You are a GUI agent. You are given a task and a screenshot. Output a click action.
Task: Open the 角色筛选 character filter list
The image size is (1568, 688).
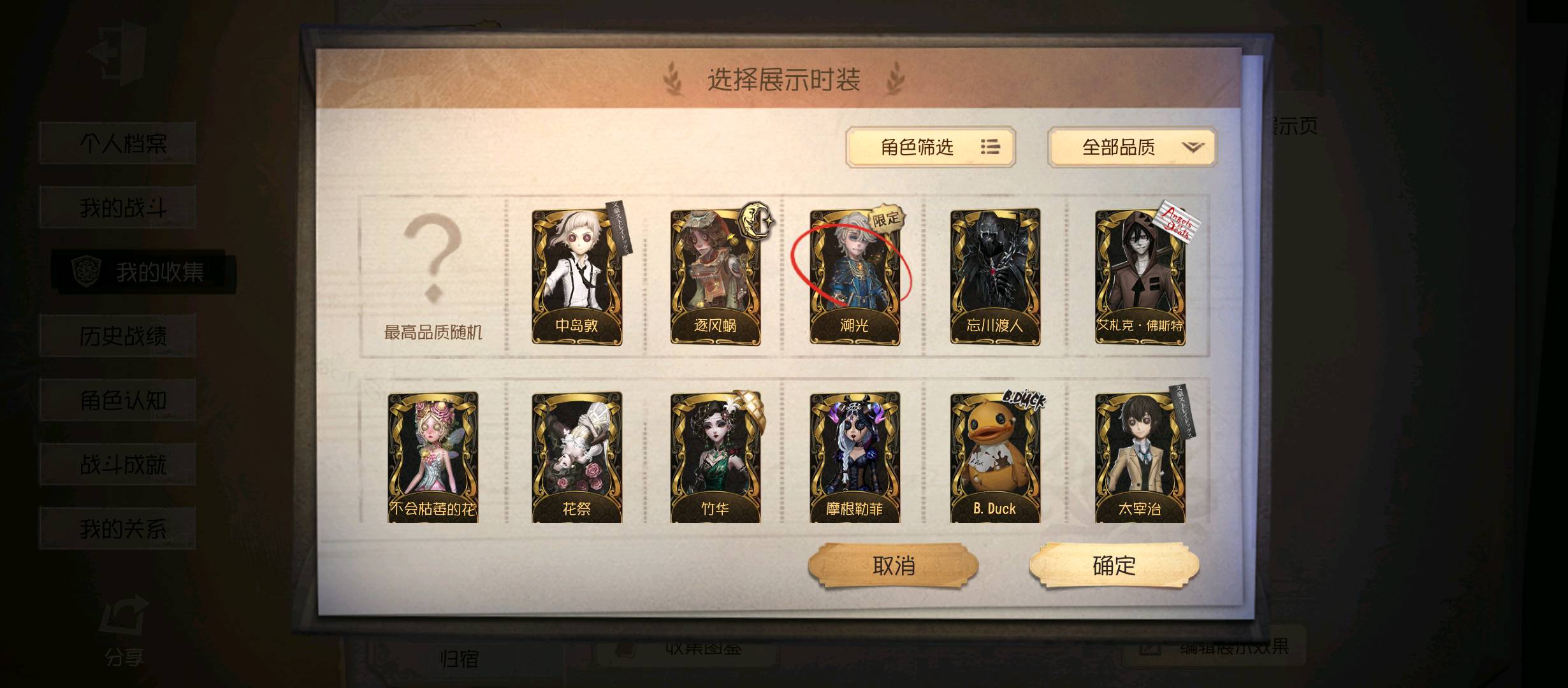pyautogui.click(x=931, y=147)
